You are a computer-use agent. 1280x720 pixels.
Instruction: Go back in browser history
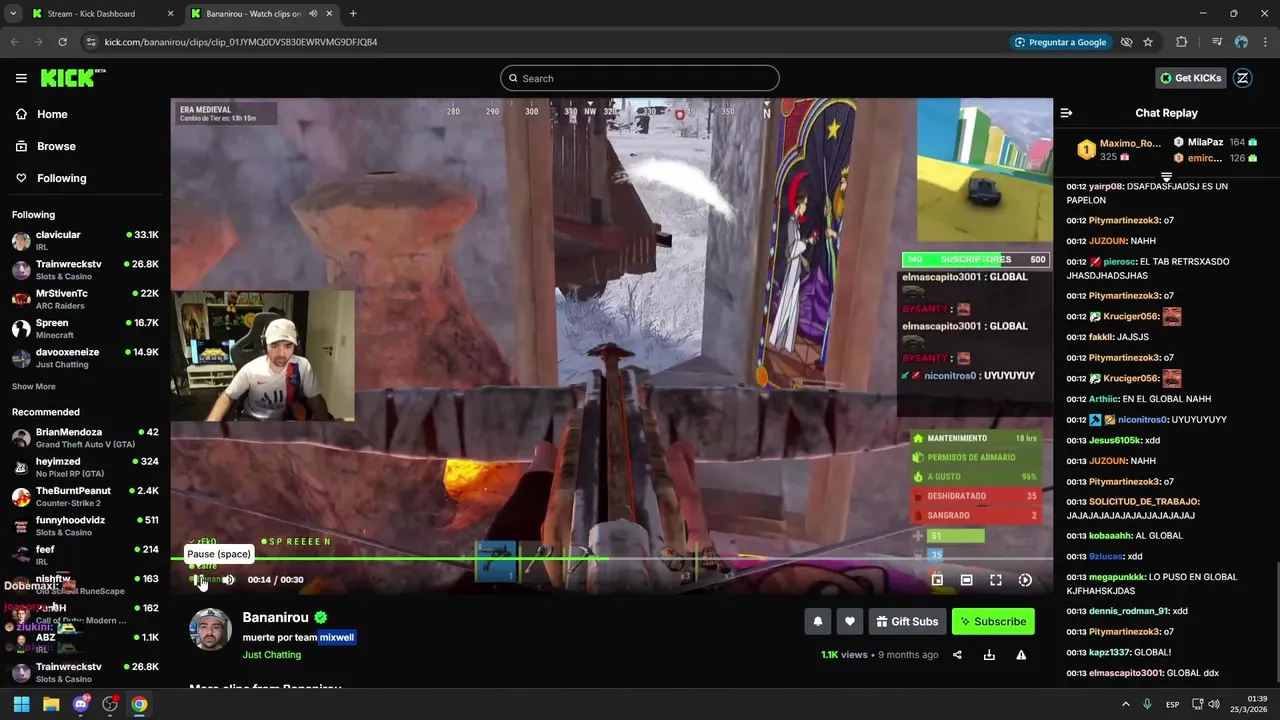click(x=14, y=42)
